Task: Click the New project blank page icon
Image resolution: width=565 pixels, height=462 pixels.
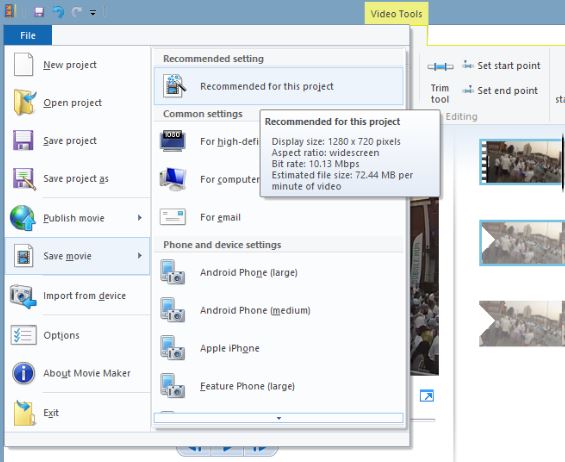Action: [23, 65]
